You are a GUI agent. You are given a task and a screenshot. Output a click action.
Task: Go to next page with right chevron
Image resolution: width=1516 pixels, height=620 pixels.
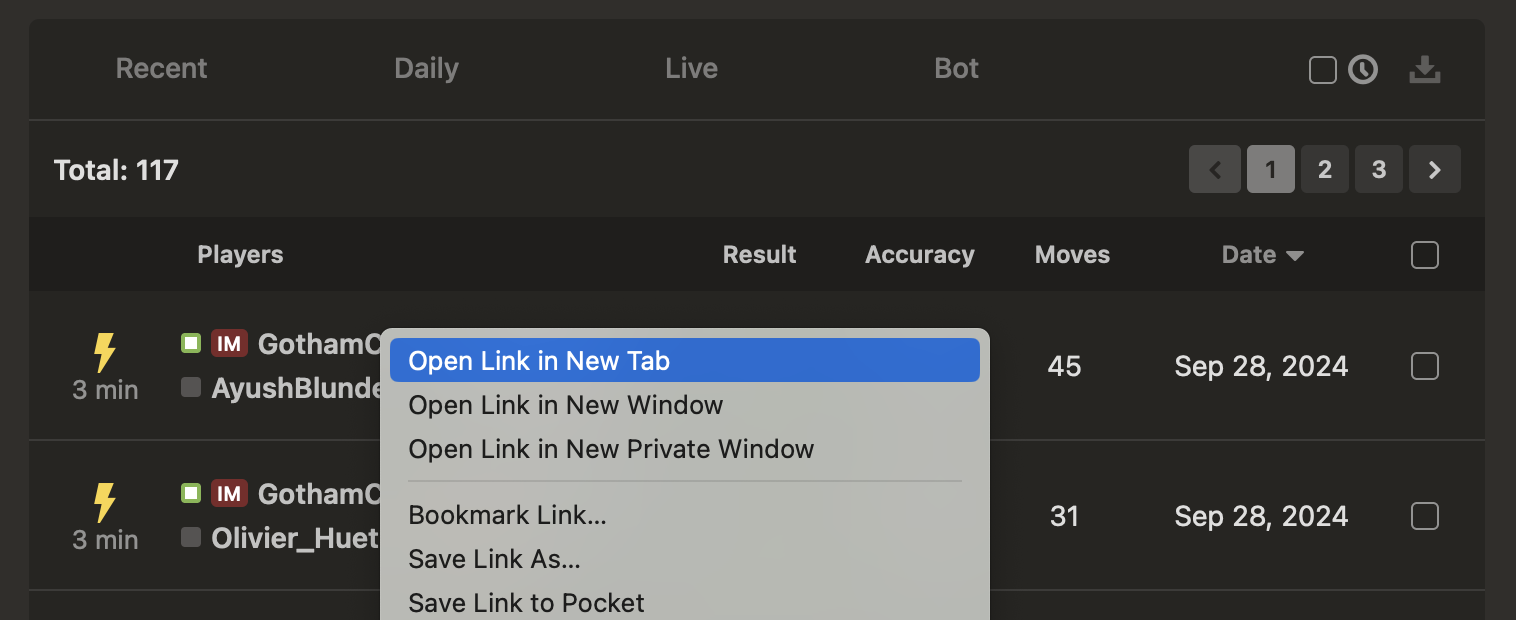[1434, 170]
